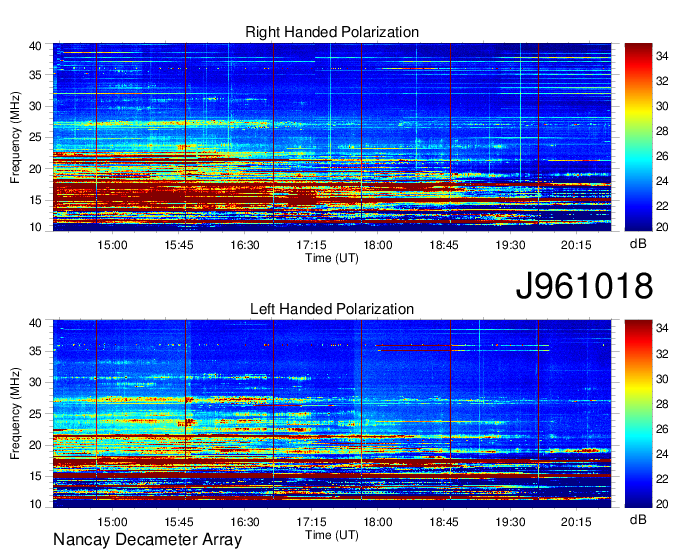680x552 pixels.
Task: Click 20 MHz tick on Right Handed frequency axis
Action: click(x=36, y=169)
